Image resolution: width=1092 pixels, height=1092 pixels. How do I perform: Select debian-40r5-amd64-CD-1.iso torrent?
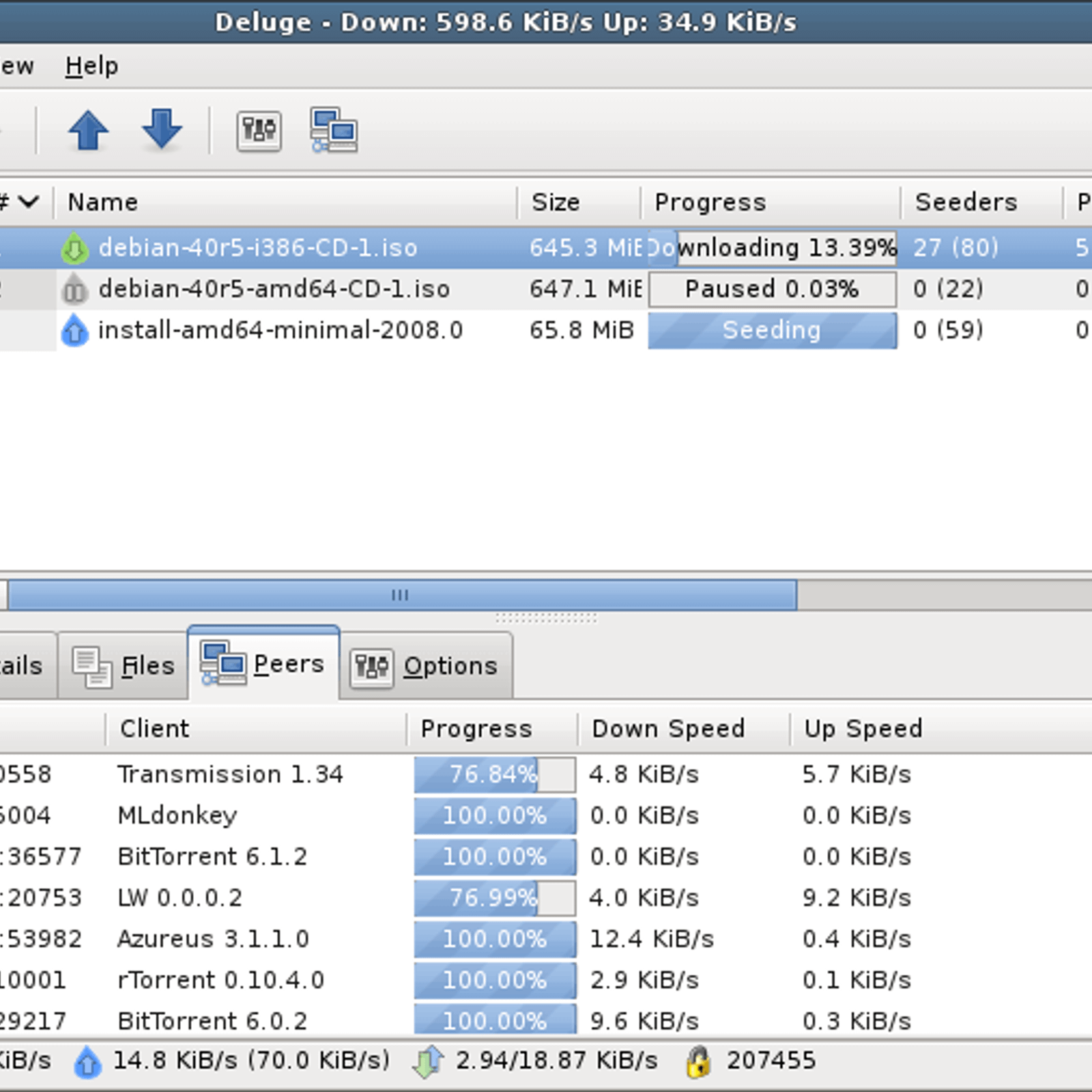point(274,289)
